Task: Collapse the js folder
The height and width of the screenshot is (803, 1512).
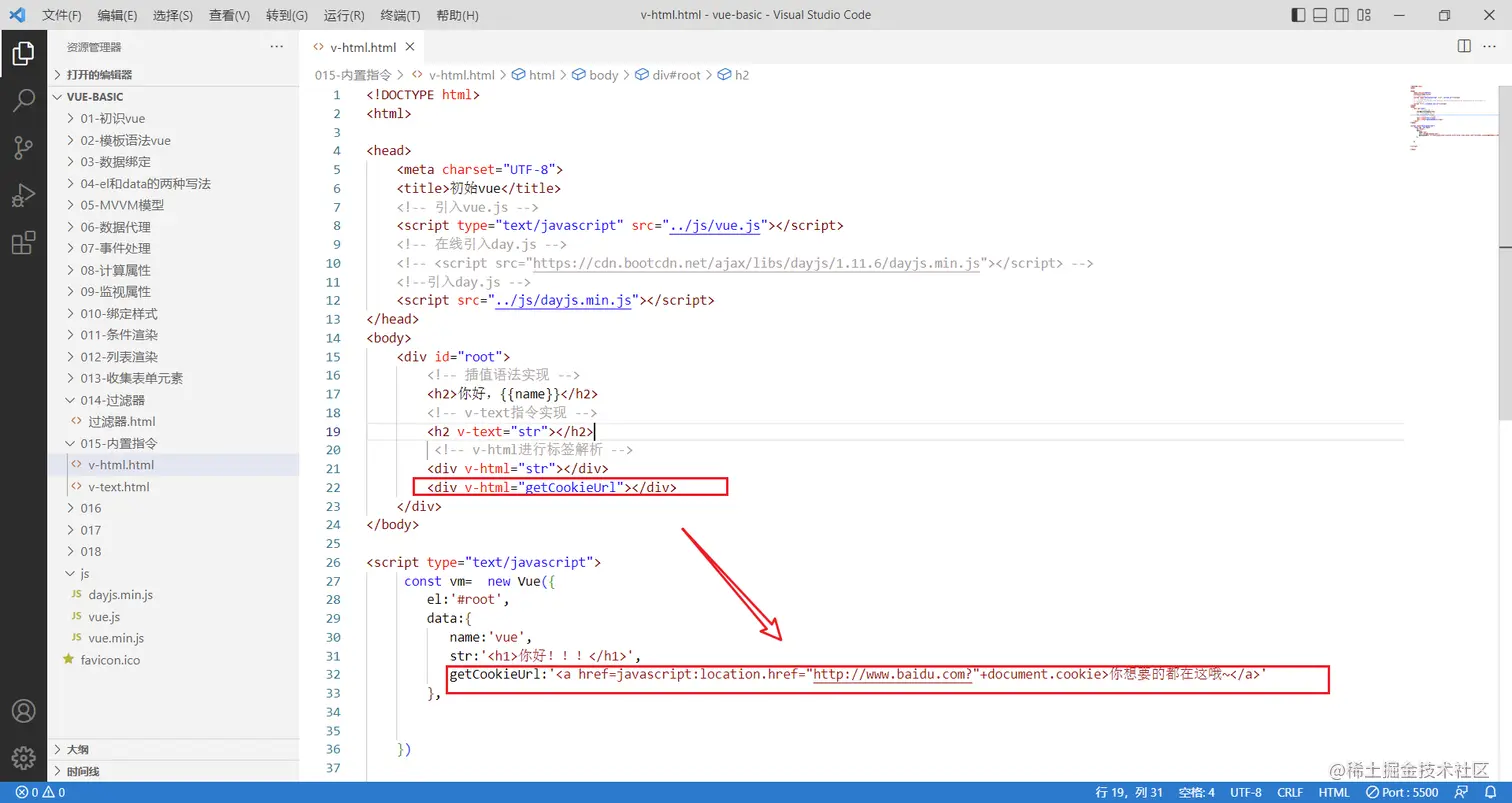Action: pyautogui.click(x=174, y=573)
